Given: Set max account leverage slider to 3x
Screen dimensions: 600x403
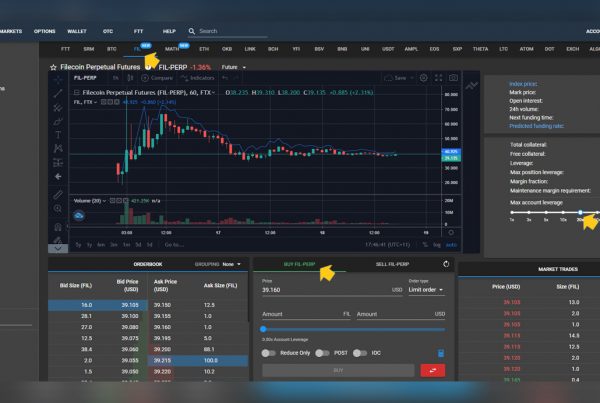Looking at the screenshot, I should [529, 212].
